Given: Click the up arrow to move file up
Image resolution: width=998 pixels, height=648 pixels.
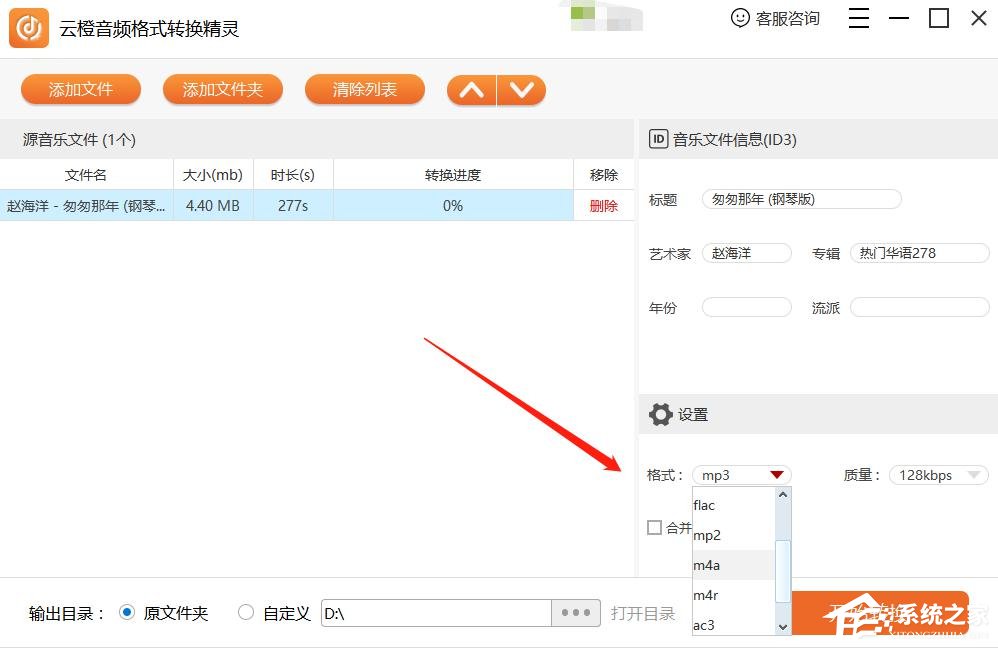Looking at the screenshot, I should (471, 89).
